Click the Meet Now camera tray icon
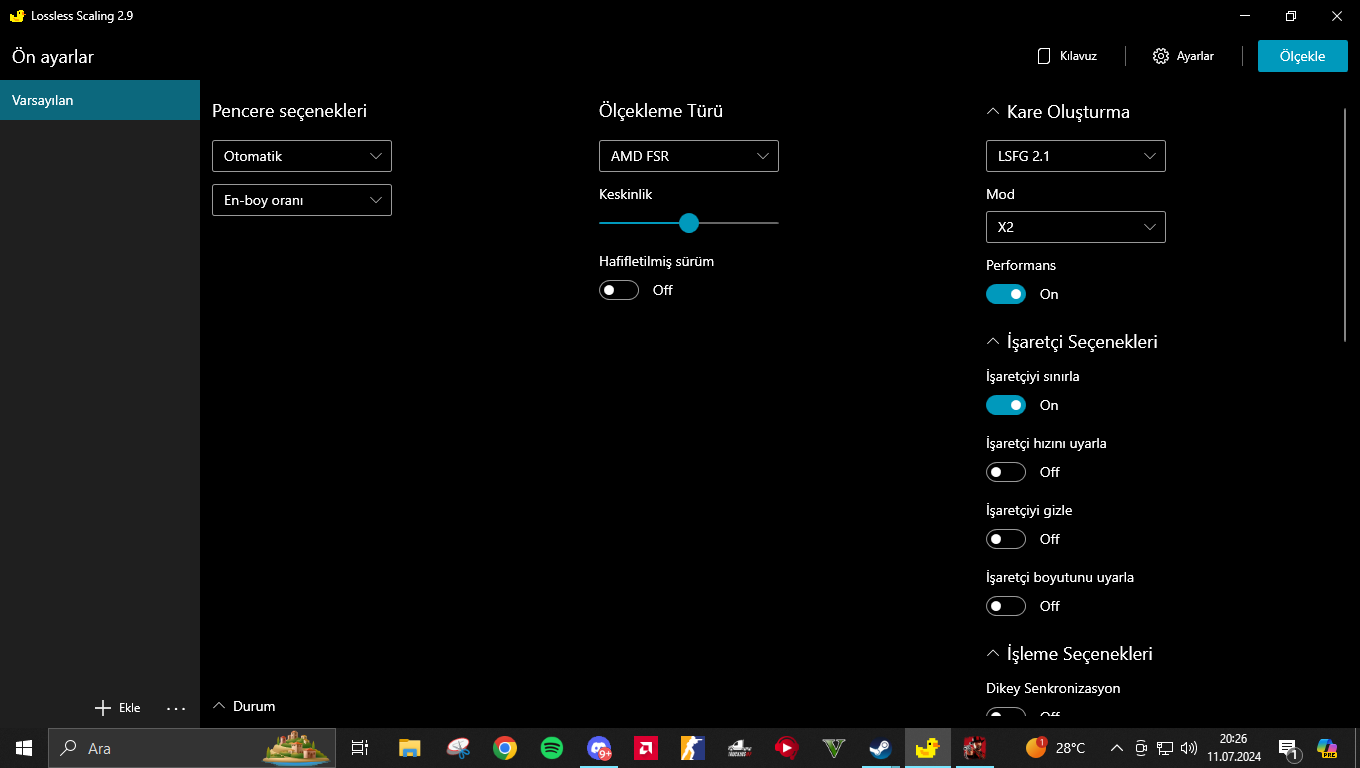Screen dimensions: 1360x768 click(1140, 748)
